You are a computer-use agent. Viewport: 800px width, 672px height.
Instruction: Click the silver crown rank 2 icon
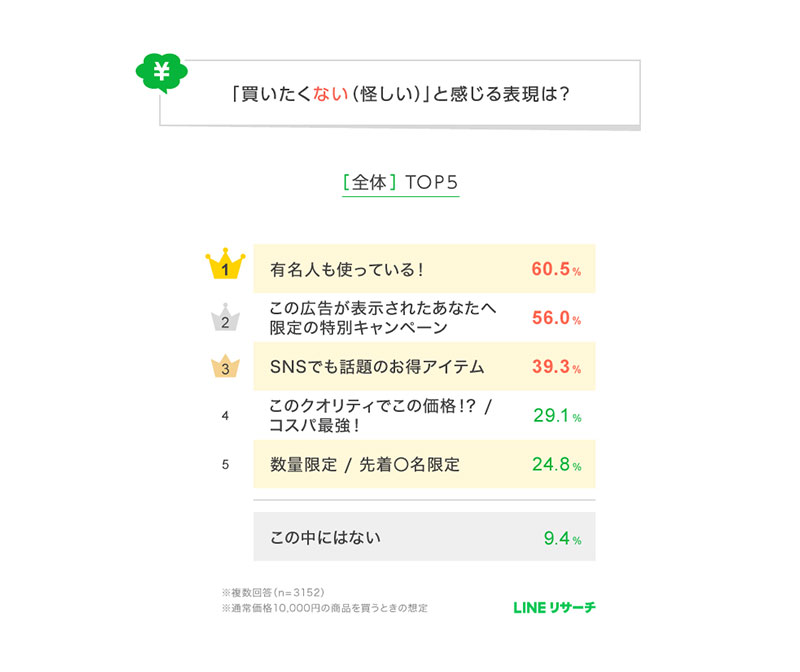point(225,318)
